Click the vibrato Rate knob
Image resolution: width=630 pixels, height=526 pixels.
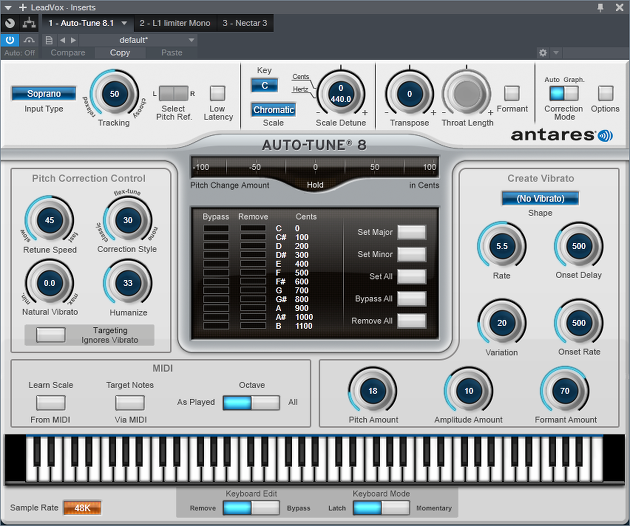[502, 246]
